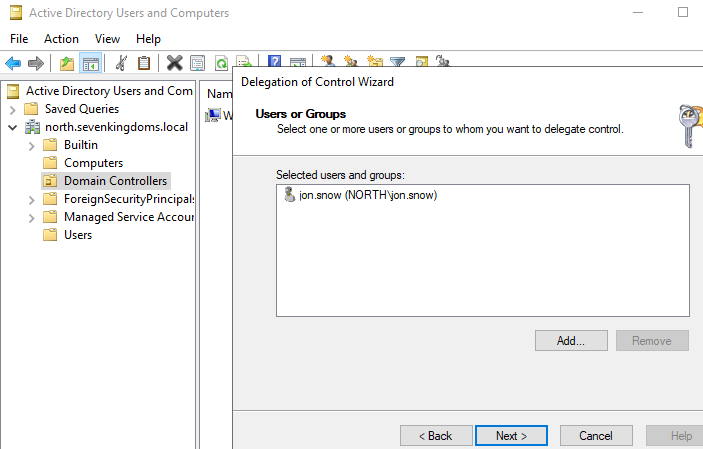Screen dimensions: 703x449
Task: Click the Show/Hide Action Pane icon
Action: (298, 62)
